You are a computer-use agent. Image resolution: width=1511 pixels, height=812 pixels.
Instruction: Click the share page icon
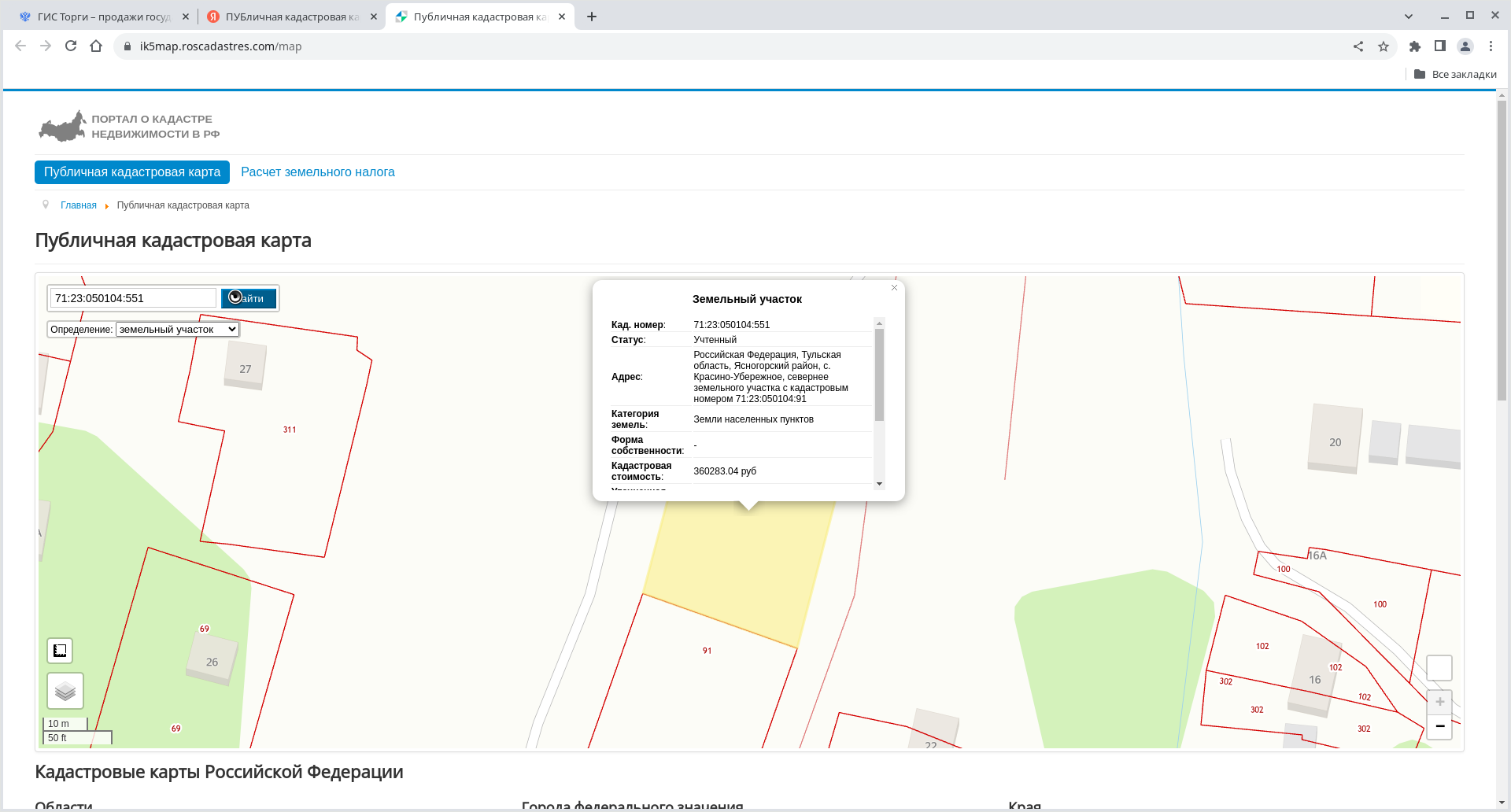tap(1358, 46)
